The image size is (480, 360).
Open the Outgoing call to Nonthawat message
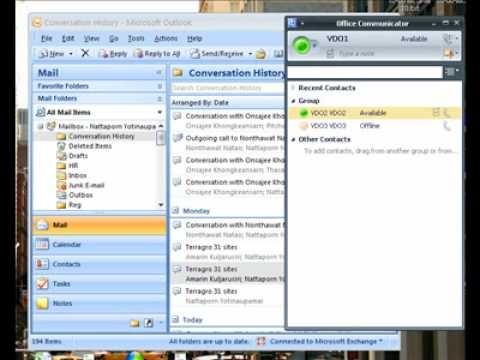228,143
